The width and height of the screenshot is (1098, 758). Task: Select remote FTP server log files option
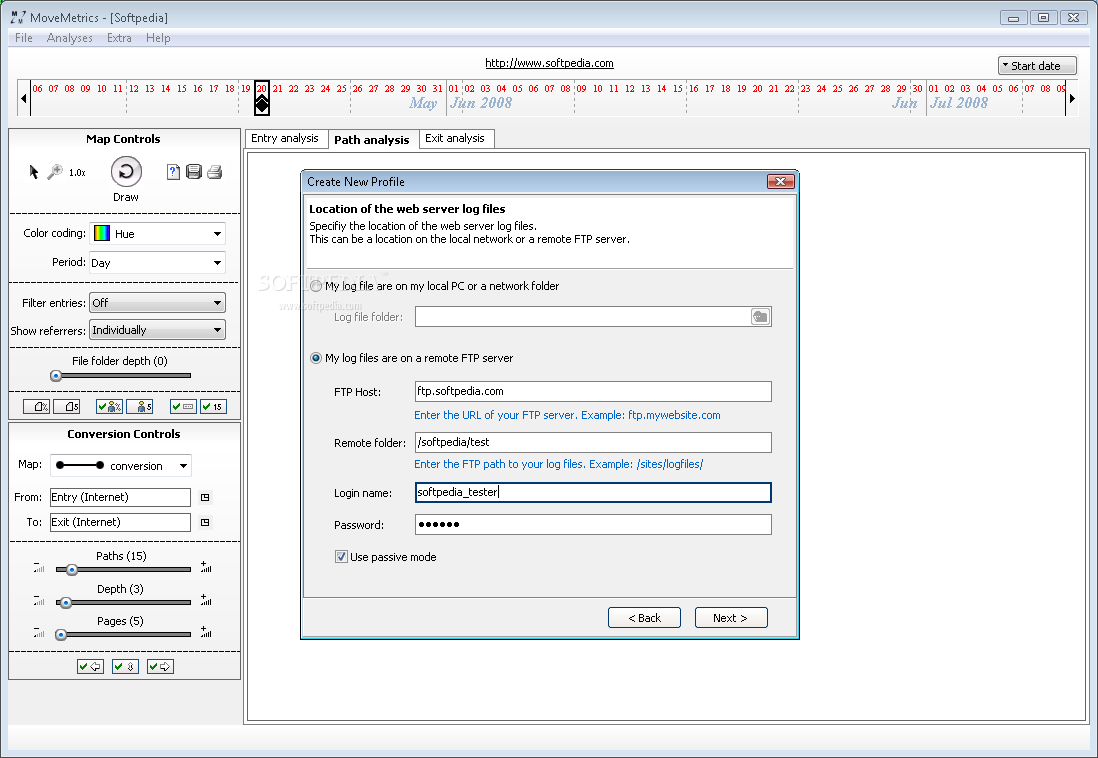[x=316, y=359]
